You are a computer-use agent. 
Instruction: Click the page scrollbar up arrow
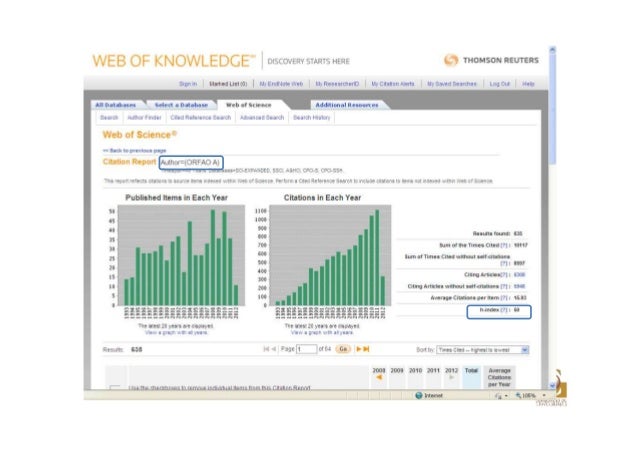click(553, 50)
